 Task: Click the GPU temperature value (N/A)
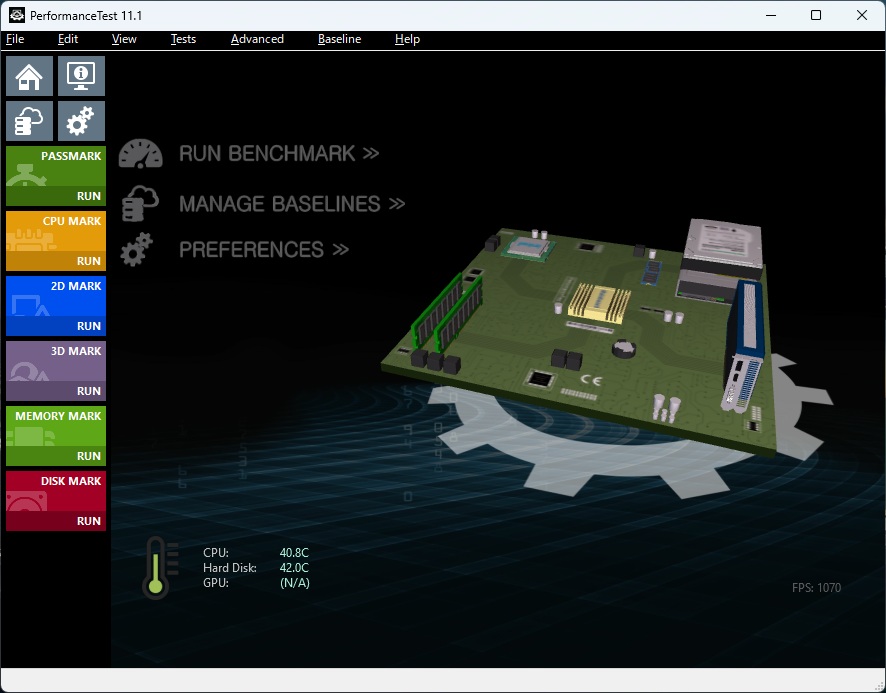coord(295,583)
